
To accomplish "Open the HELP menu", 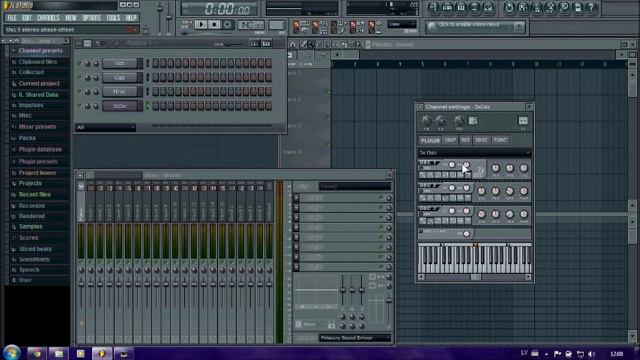I will click(131, 18).
